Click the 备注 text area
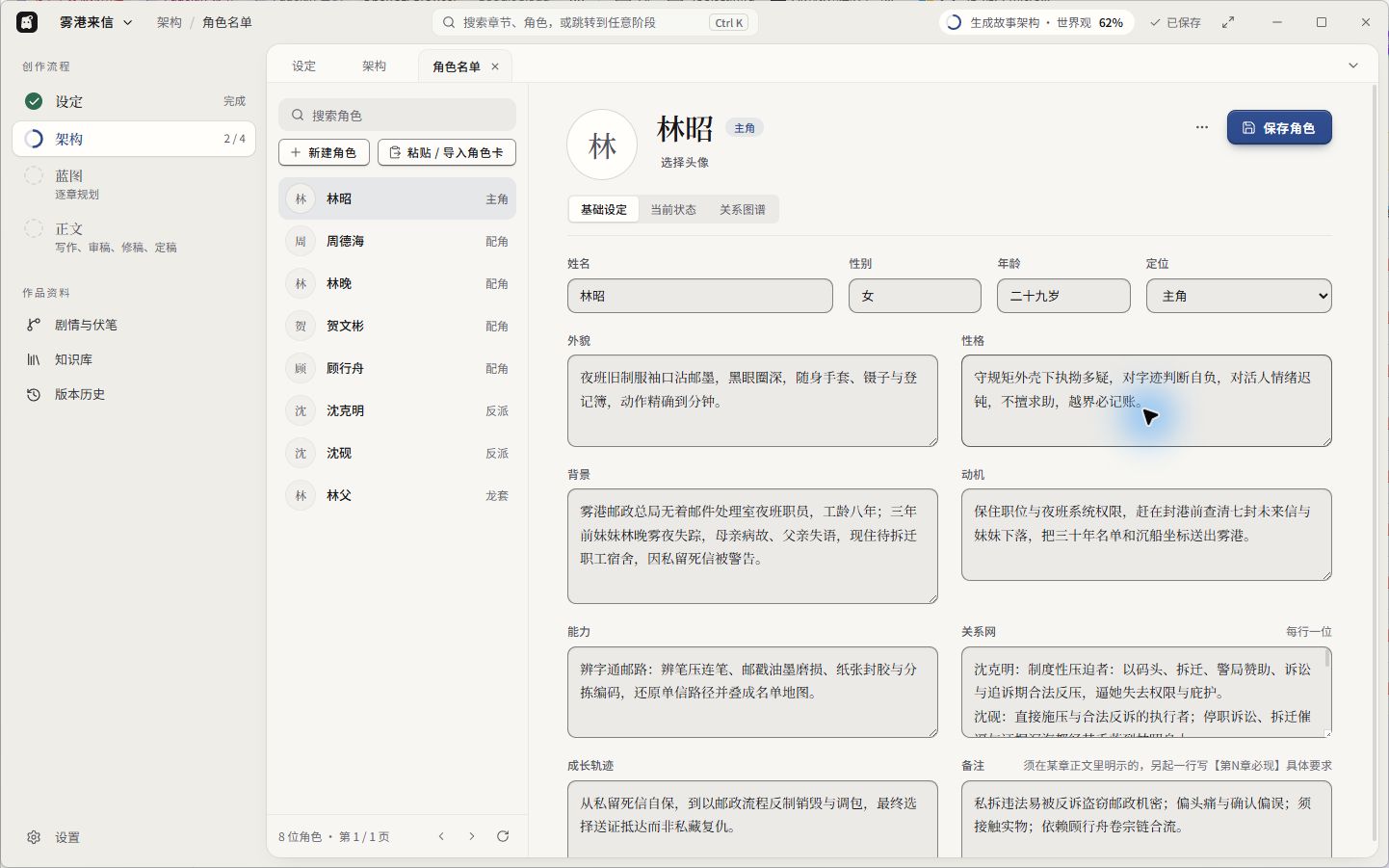Viewport: 1389px width, 868px height. [1146, 819]
